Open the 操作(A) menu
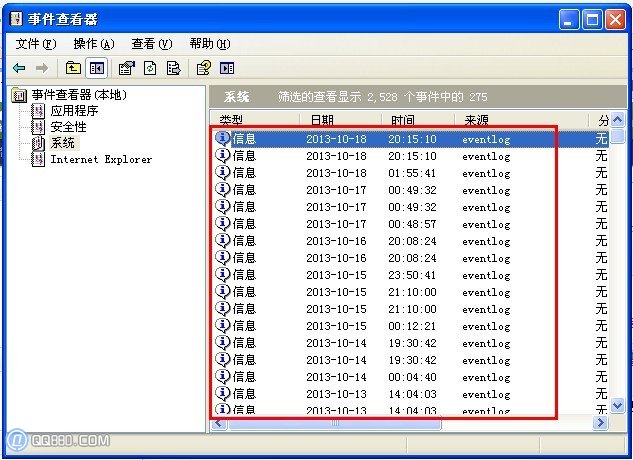 click(94, 44)
